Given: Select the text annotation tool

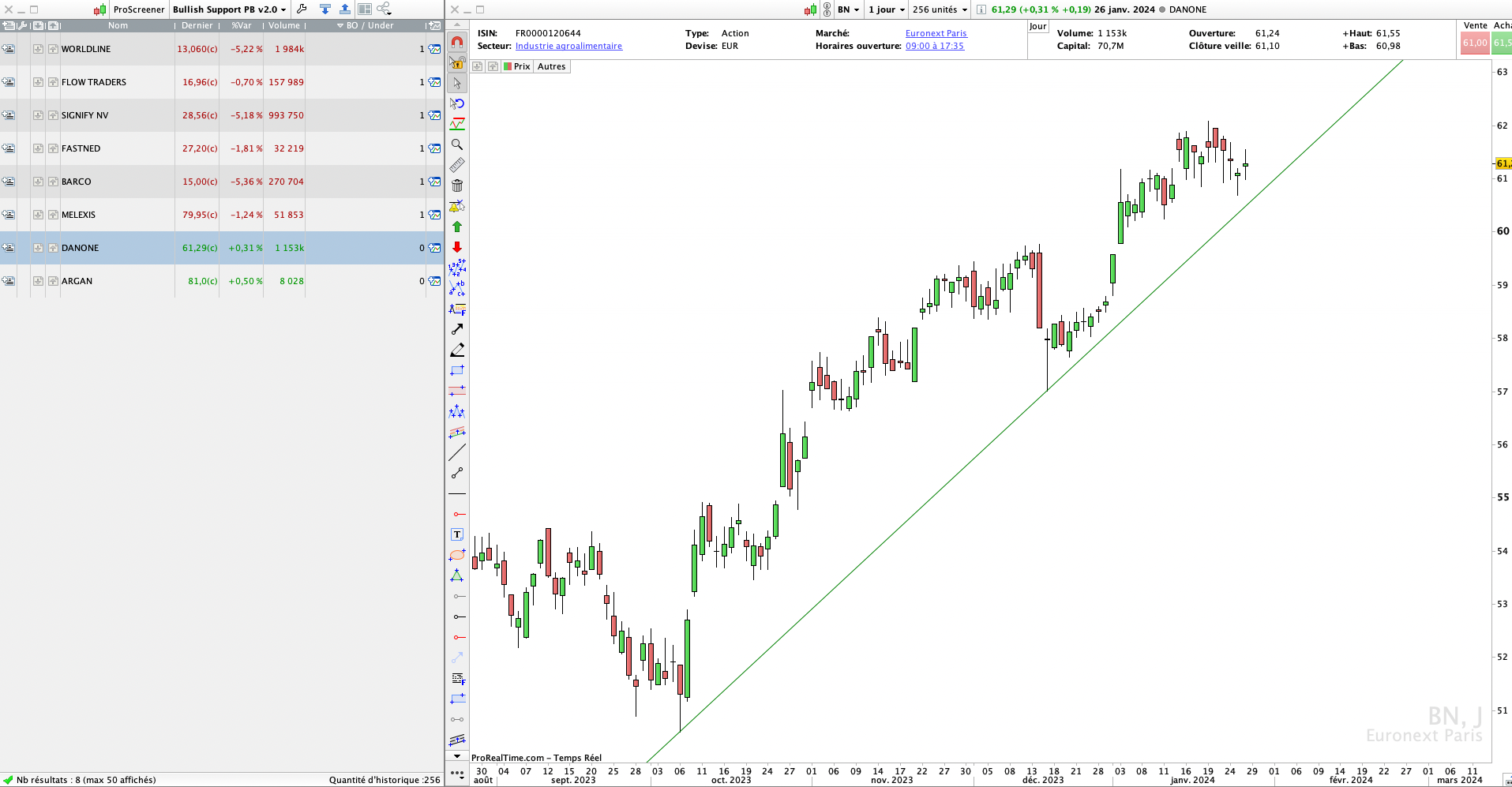Looking at the screenshot, I should (x=457, y=534).
